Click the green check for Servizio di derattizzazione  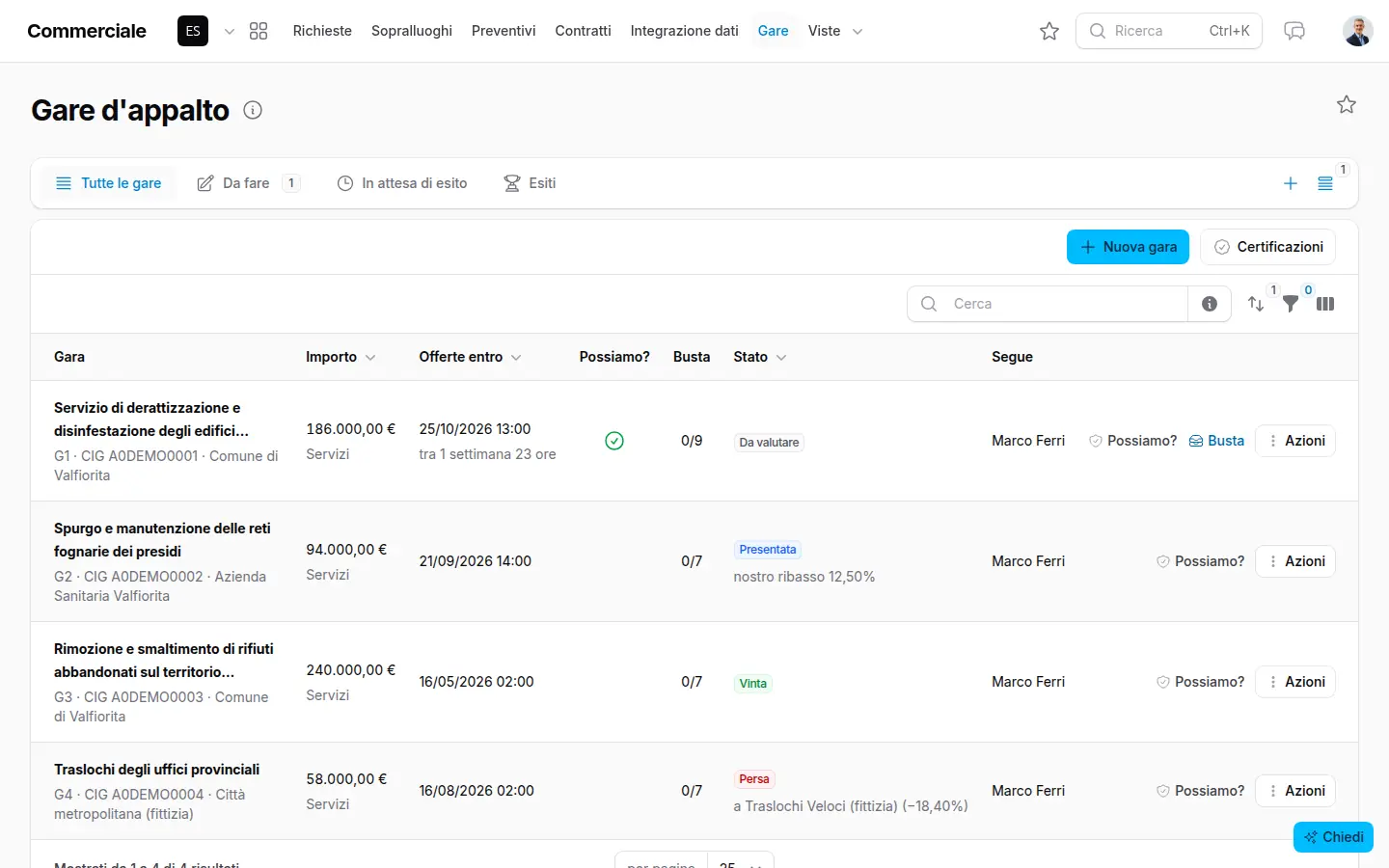[614, 441]
